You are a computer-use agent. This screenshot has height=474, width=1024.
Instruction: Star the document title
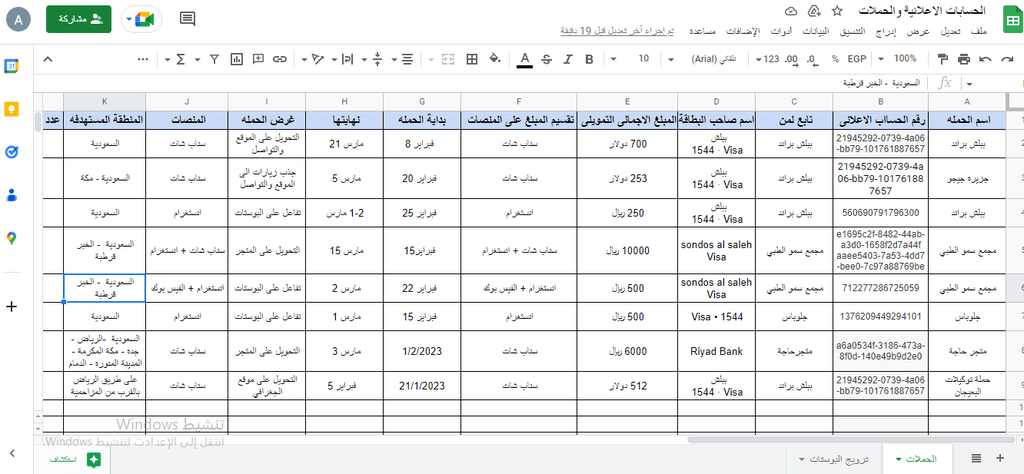click(x=837, y=11)
